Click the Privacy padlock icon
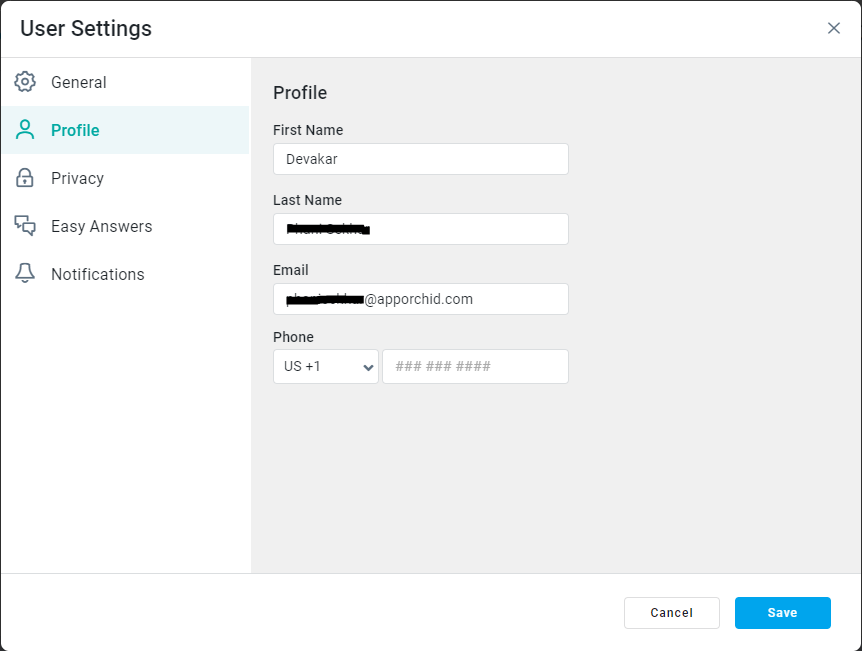Screen dimensions: 862x651 click(25, 178)
